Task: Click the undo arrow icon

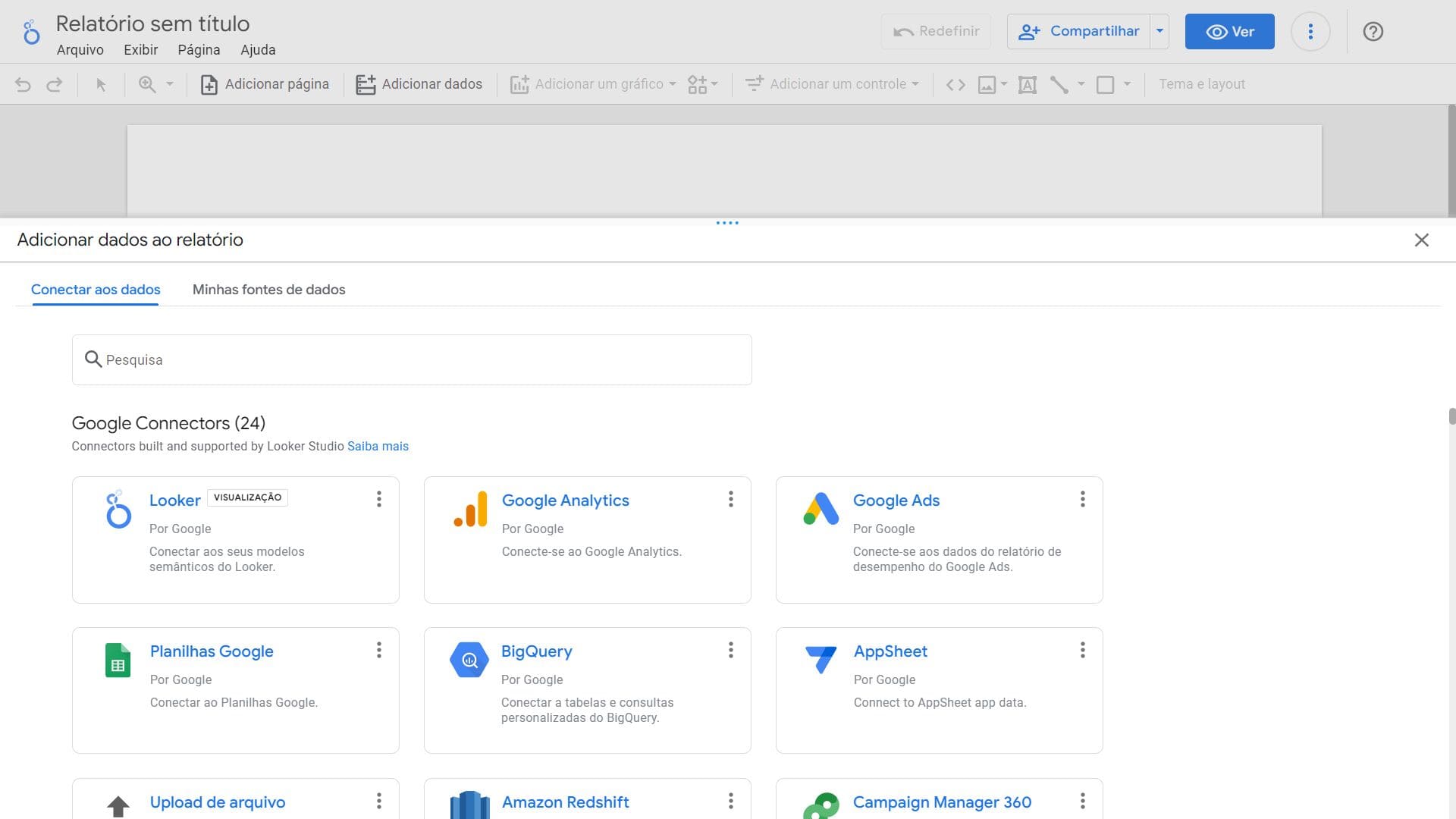Action: (x=23, y=84)
